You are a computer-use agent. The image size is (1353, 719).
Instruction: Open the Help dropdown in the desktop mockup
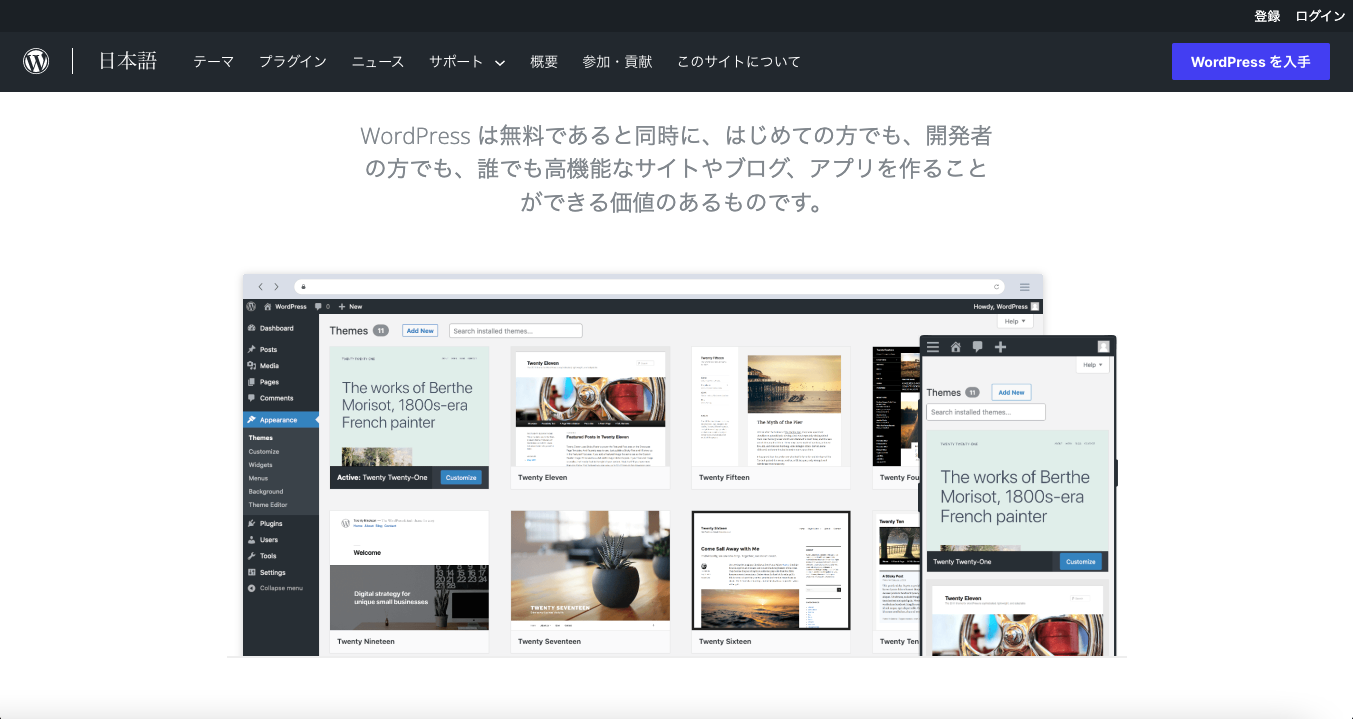click(x=1015, y=321)
